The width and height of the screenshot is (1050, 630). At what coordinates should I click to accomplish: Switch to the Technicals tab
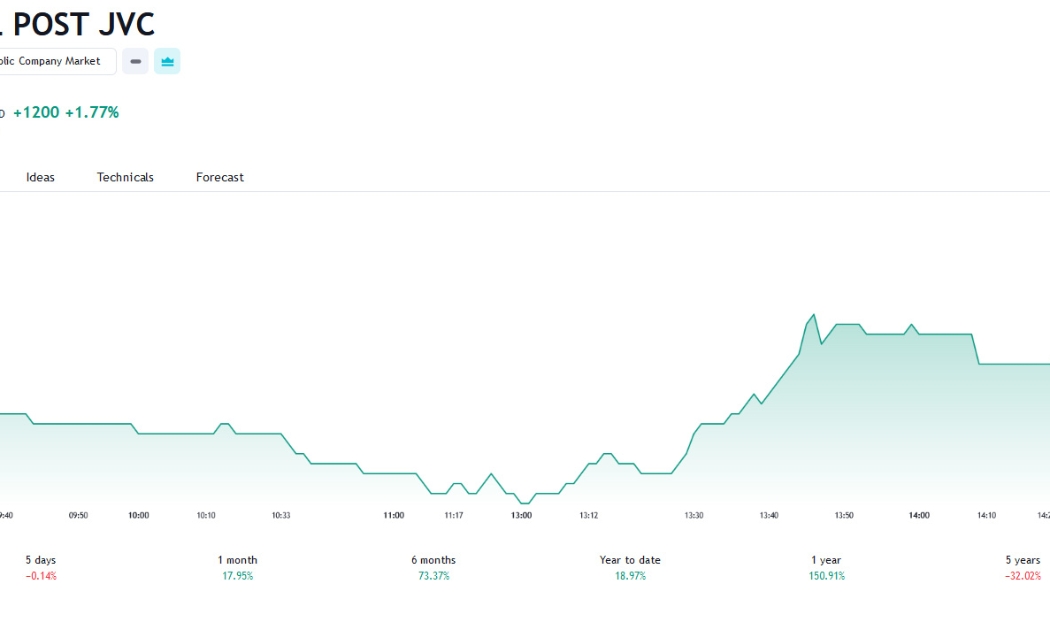[125, 177]
